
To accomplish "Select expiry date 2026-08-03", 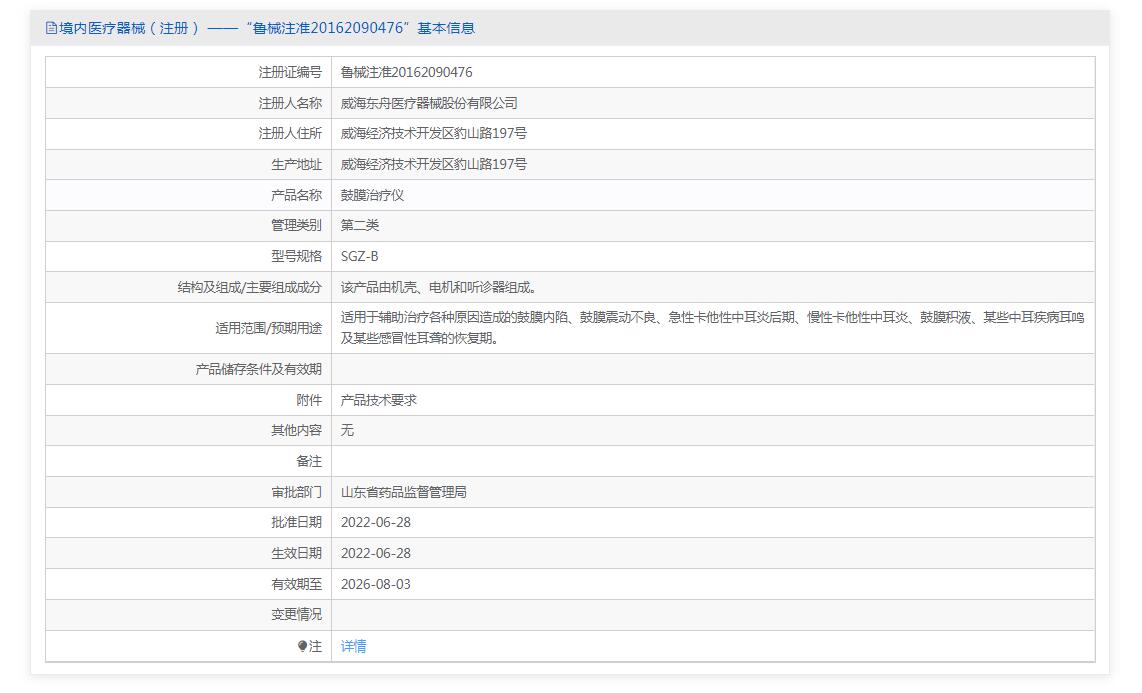I will click(x=376, y=584).
